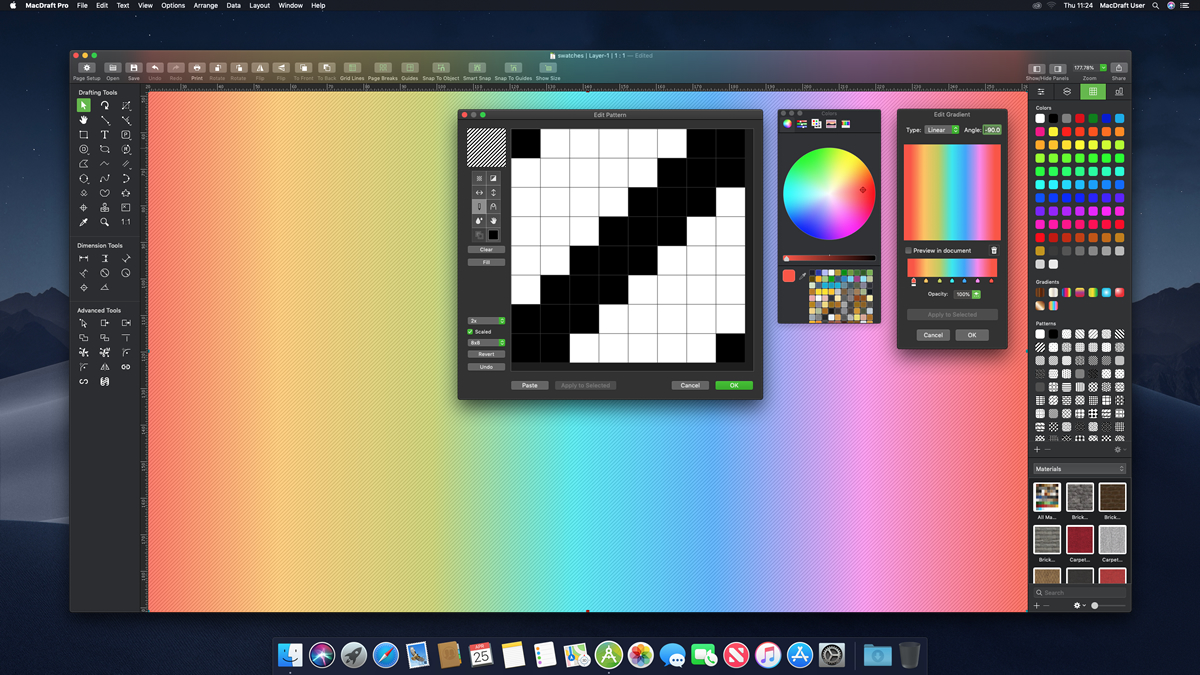Choose the paint bucket tool in Edit Pattern
The image size is (1200, 675).
coord(479,221)
